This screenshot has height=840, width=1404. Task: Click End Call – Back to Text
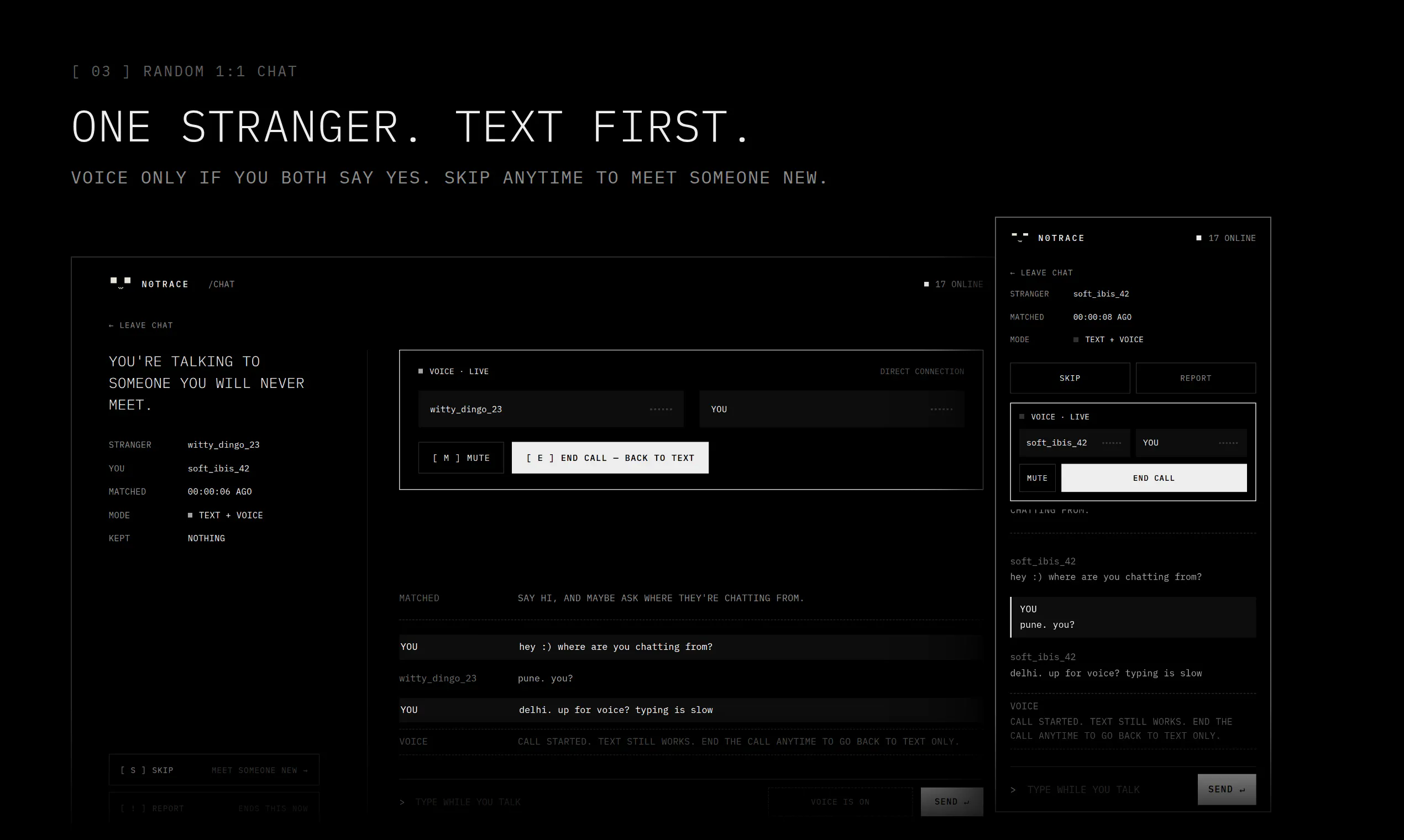point(610,458)
